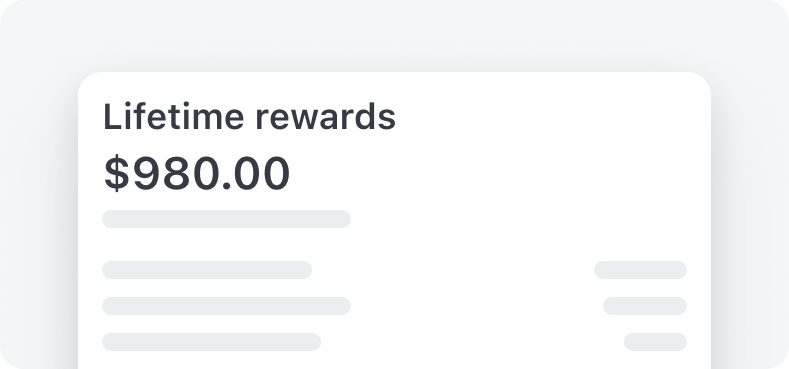Image resolution: width=789 pixels, height=369 pixels.
Task: Click the third row's shortest right placeholder
Action: coord(655,342)
